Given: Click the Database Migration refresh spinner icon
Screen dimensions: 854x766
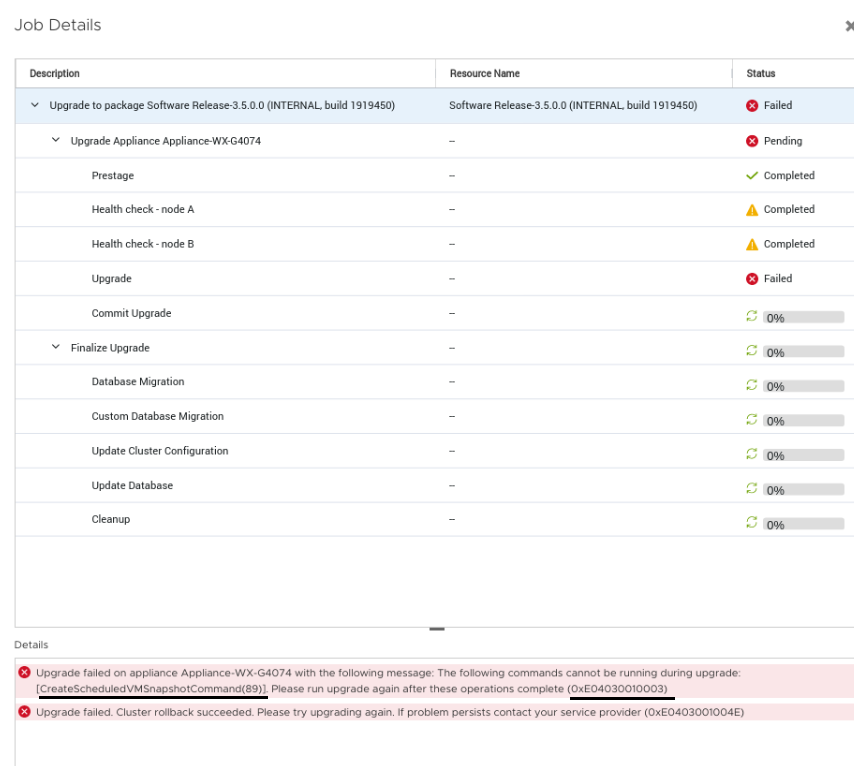Looking at the screenshot, I should (753, 384).
